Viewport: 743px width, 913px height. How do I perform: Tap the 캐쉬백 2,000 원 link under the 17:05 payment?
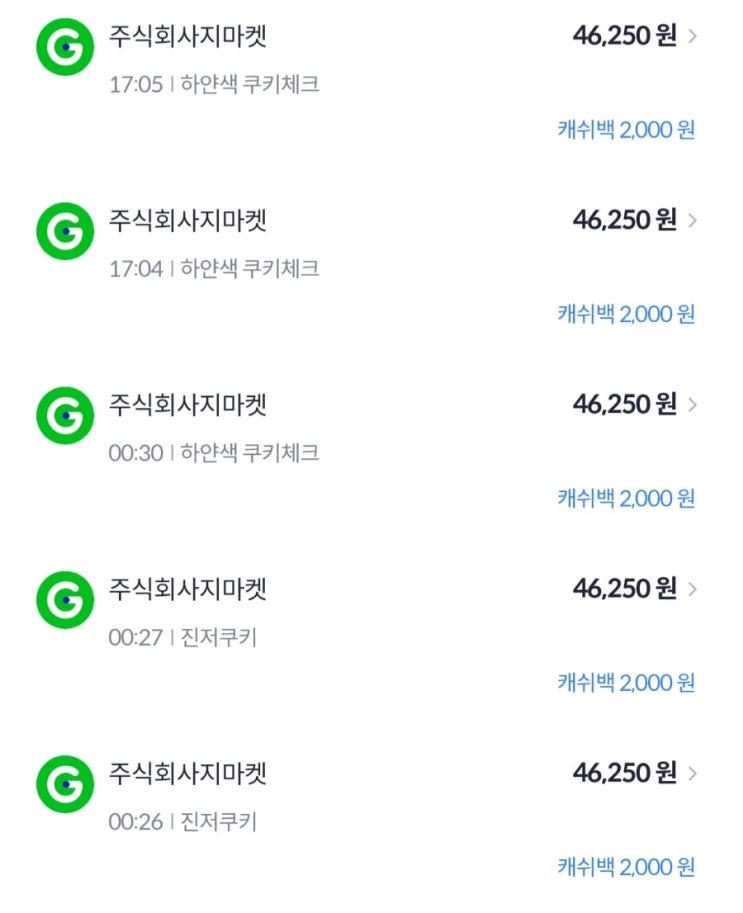click(x=626, y=130)
